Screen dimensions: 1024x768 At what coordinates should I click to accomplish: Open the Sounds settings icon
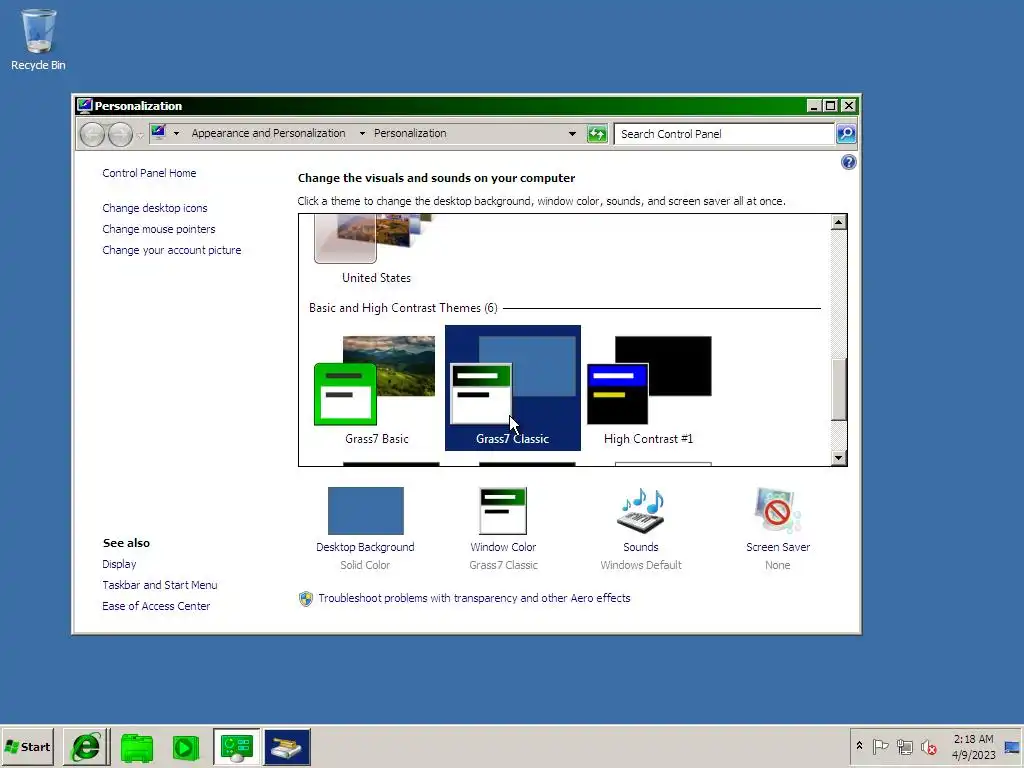click(641, 511)
